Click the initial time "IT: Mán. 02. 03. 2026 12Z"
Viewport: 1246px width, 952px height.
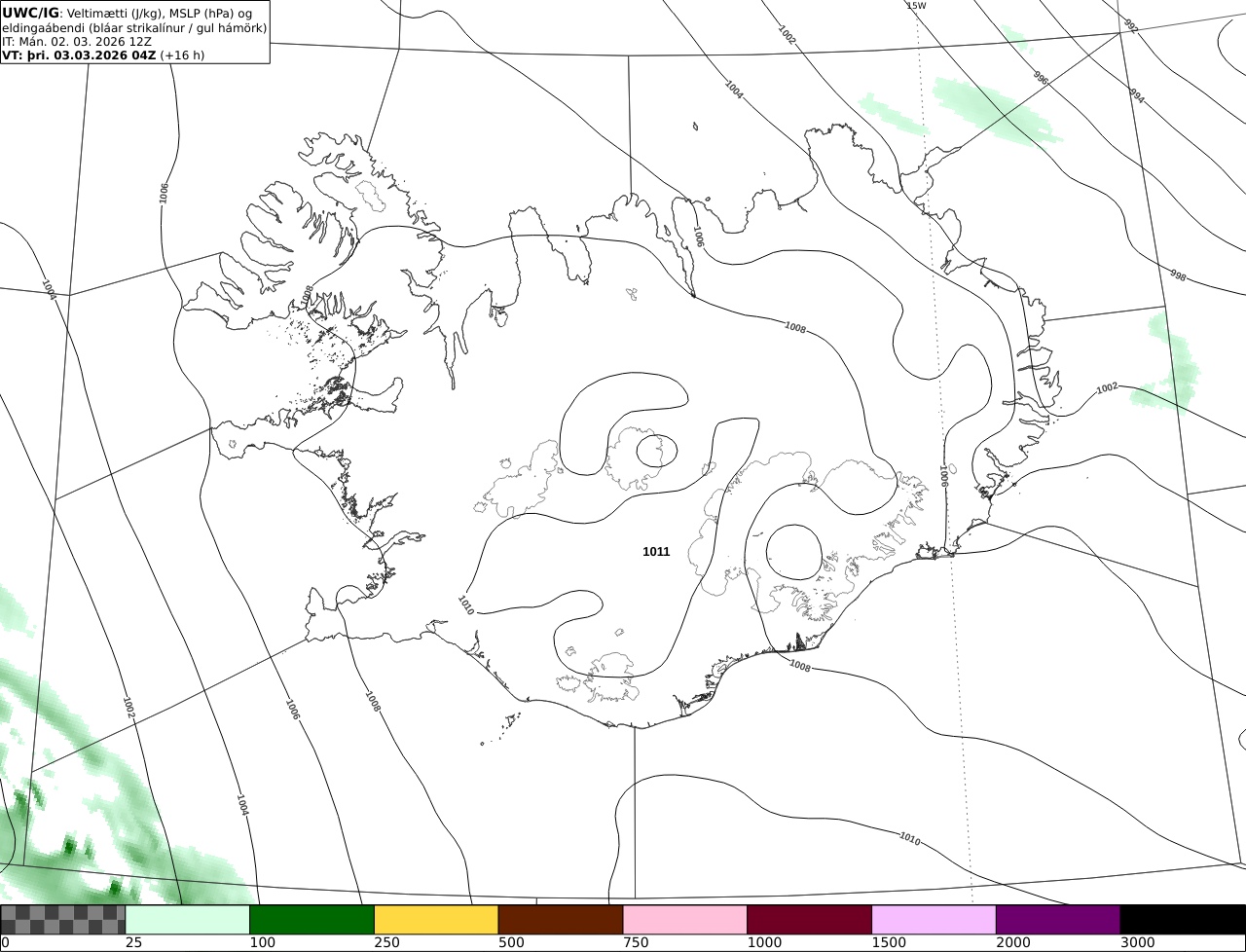click(x=77, y=42)
